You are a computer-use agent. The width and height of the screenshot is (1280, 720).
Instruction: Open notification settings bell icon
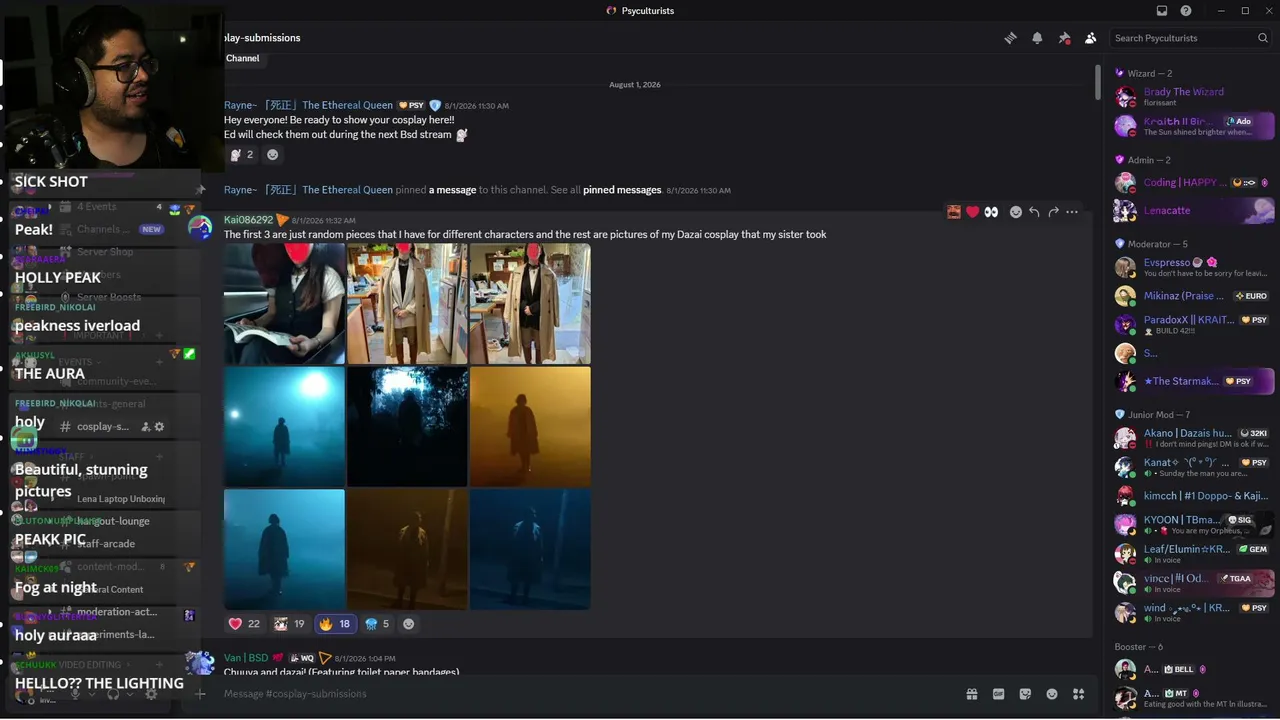click(x=1037, y=38)
